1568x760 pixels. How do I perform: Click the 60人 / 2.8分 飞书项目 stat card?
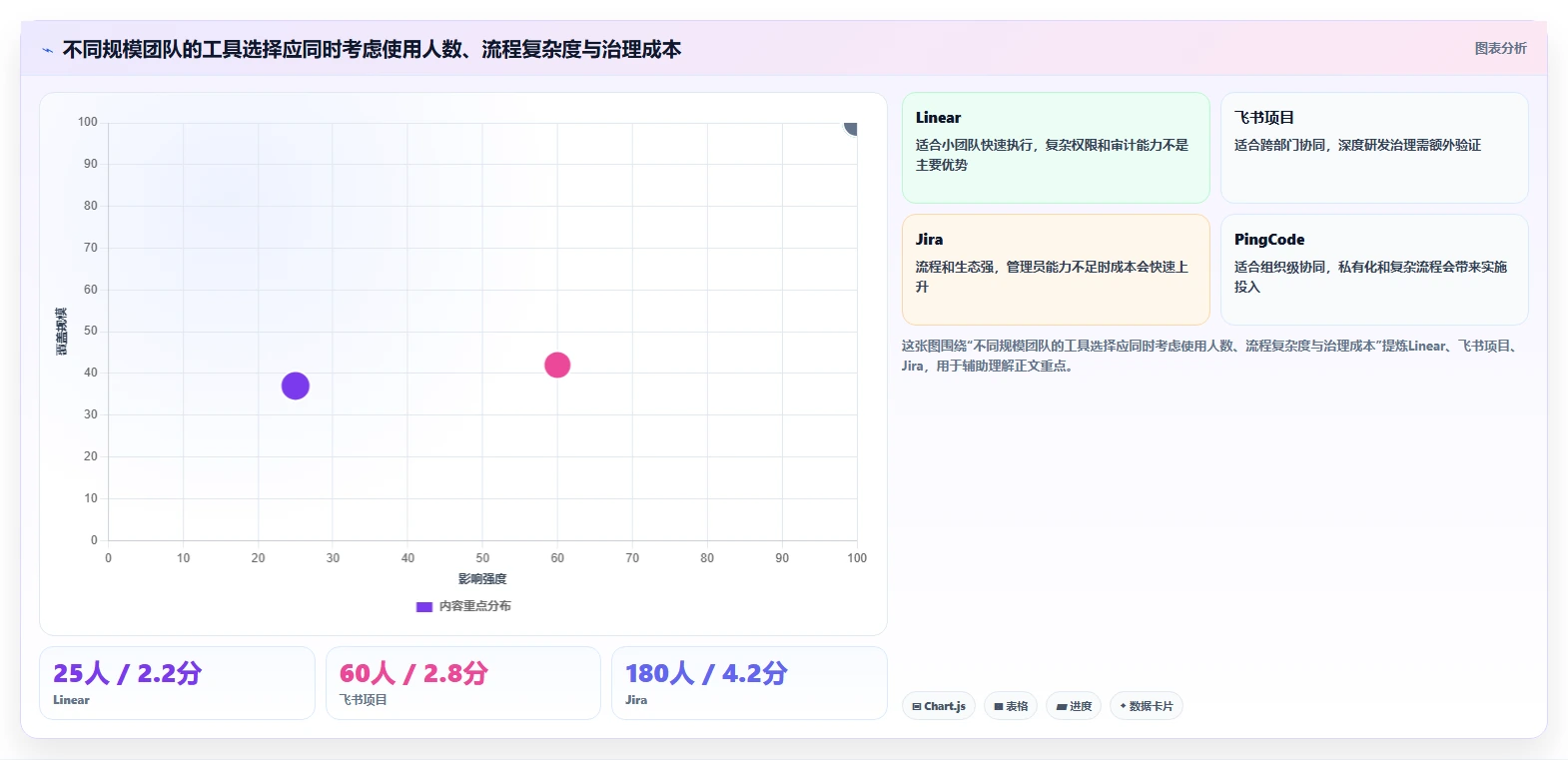463,683
